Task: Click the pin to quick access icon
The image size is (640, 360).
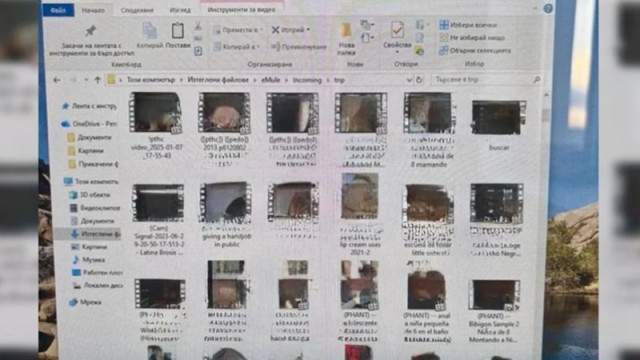Action: tap(90, 31)
